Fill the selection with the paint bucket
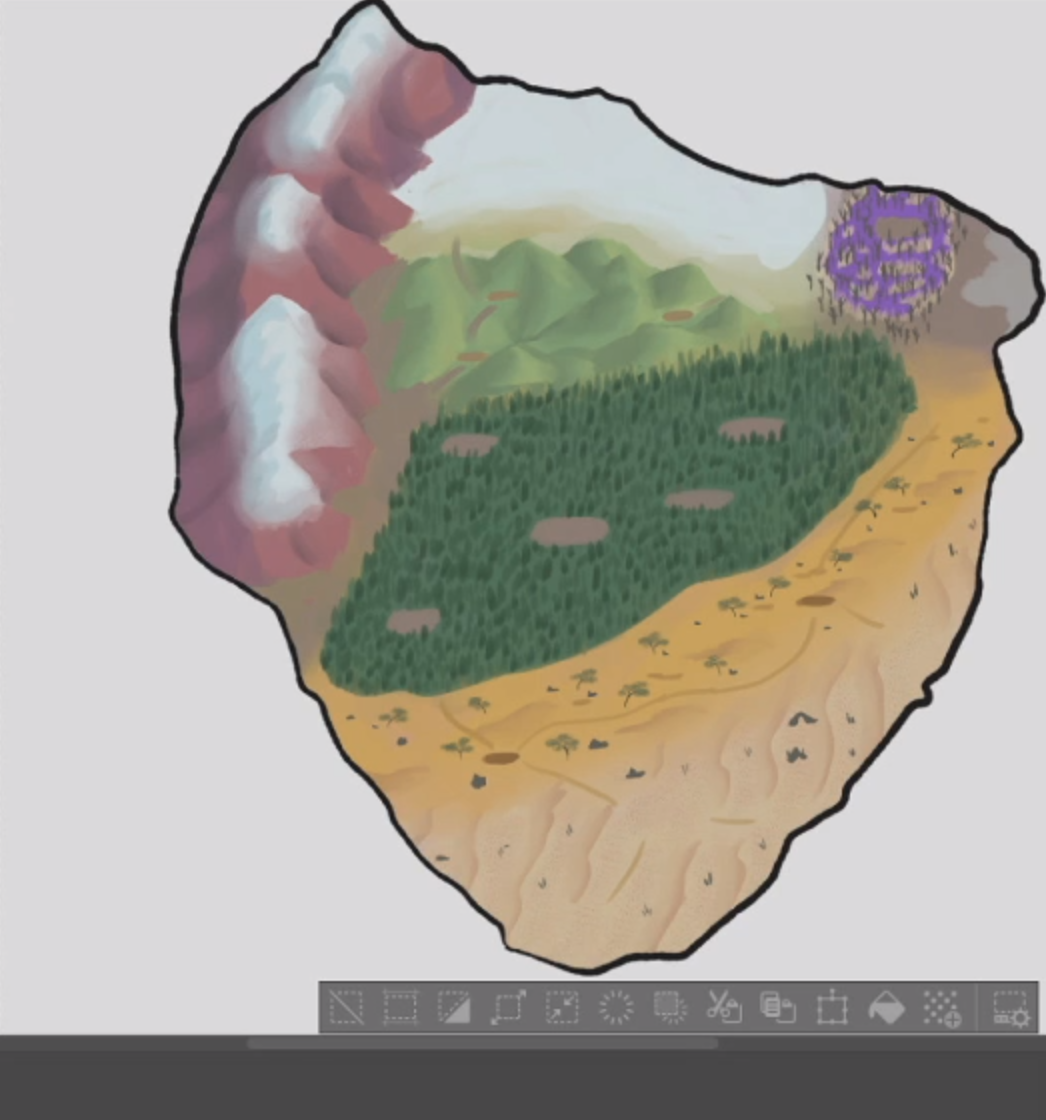The image size is (1046, 1120). point(886,1007)
